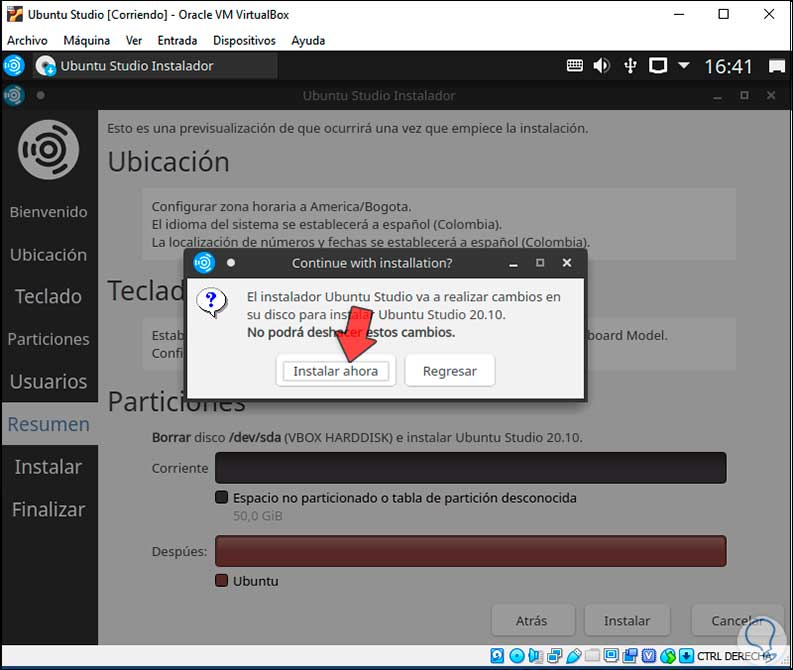The height and width of the screenshot is (670, 793).
Task: Open the Archivo menu of VirtualBox
Action: pos(27,40)
